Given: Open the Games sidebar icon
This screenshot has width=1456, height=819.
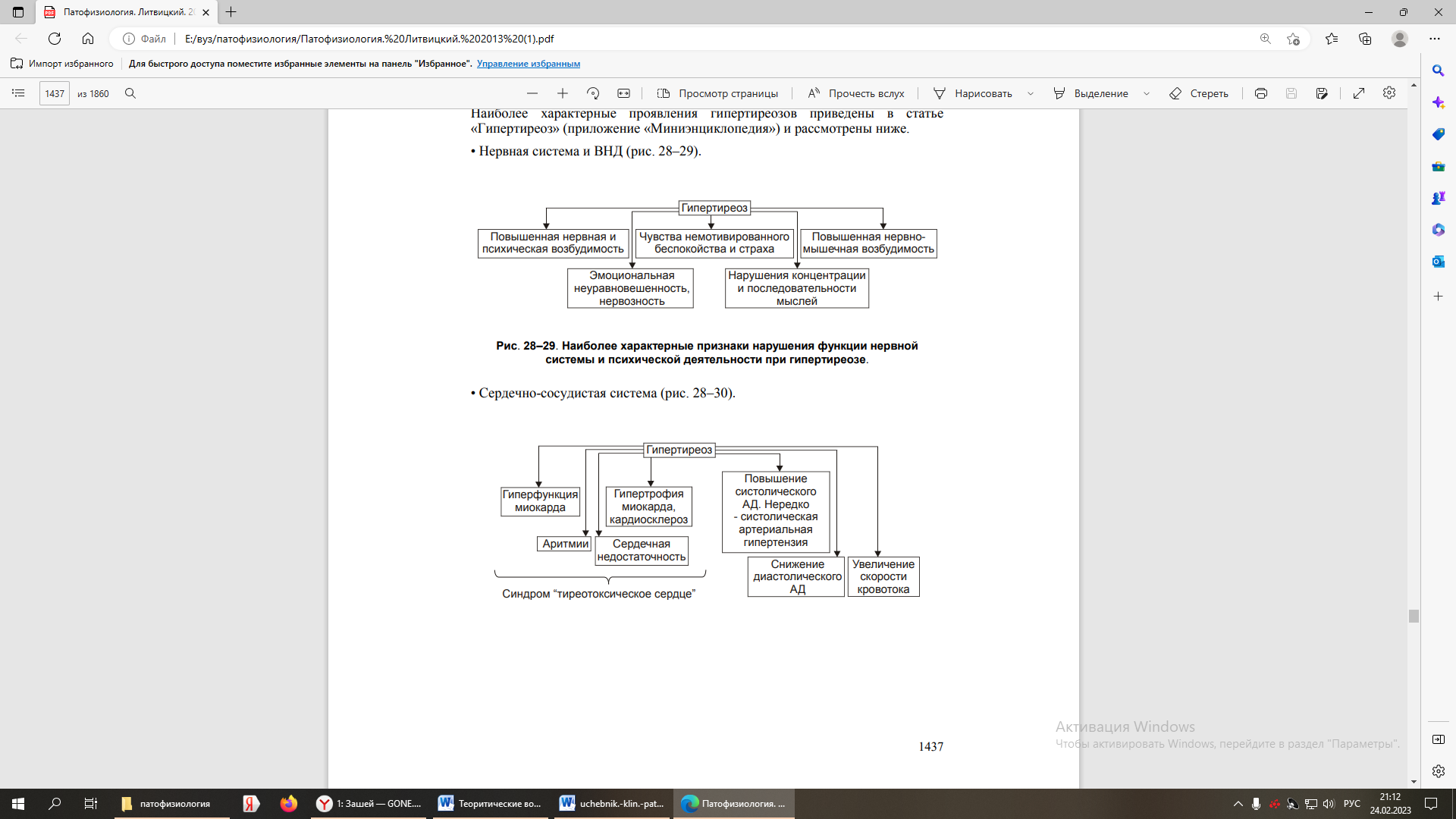Looking at the screenshot, I should [1438, 198].
